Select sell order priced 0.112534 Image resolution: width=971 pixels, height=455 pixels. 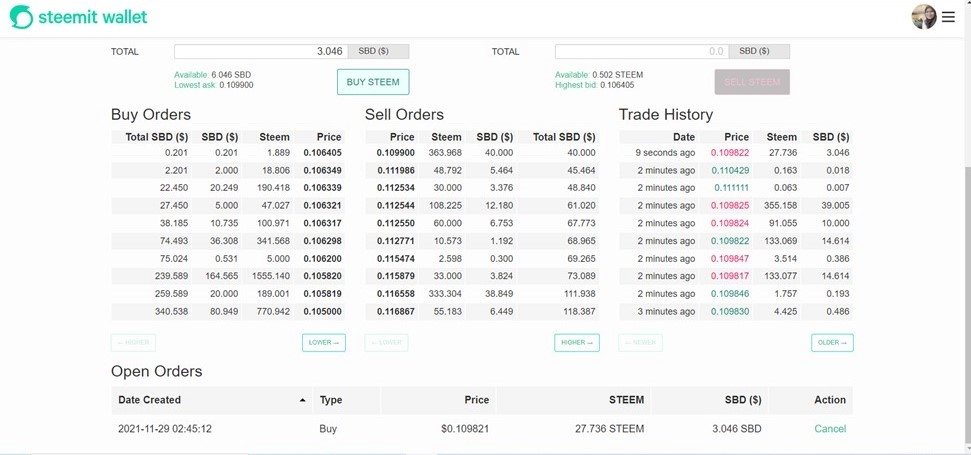point(482,188)
